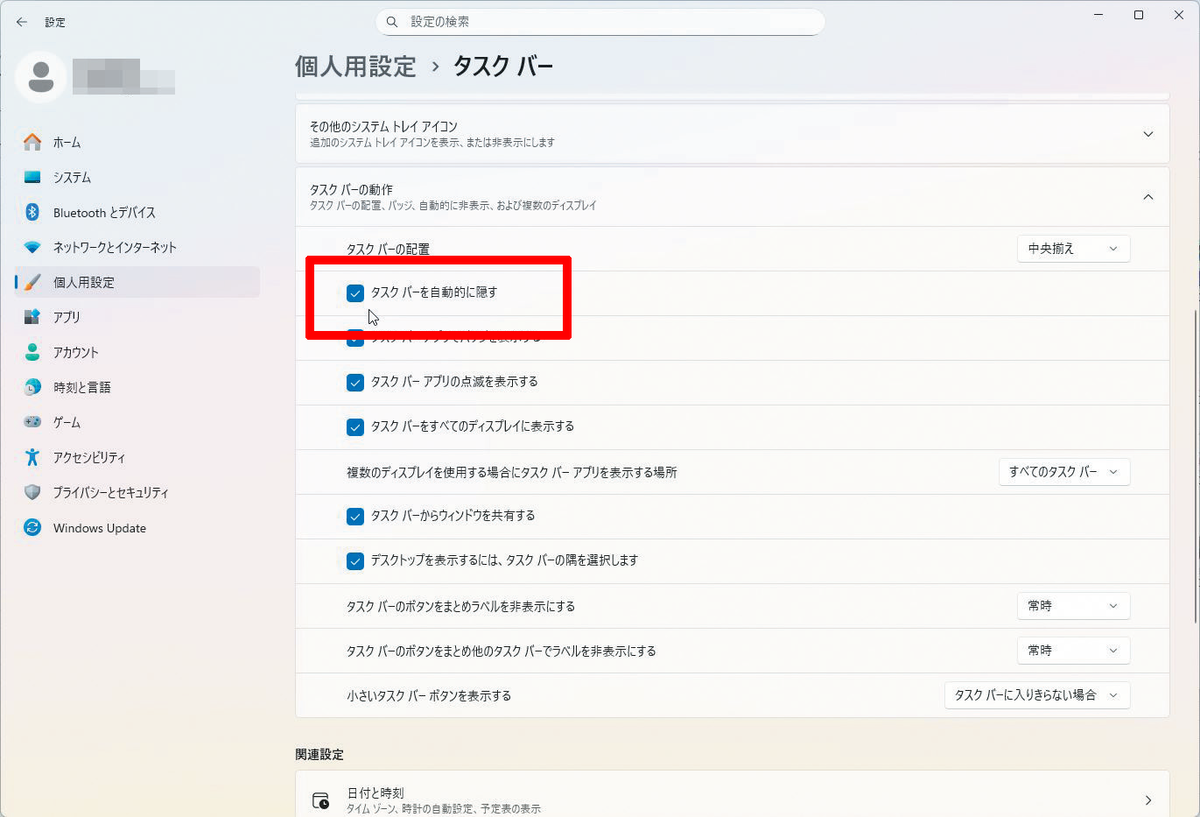Screen dimensions: 1200x817
Task: Open Windows Update in the sidebar
Action: point(137,528)
